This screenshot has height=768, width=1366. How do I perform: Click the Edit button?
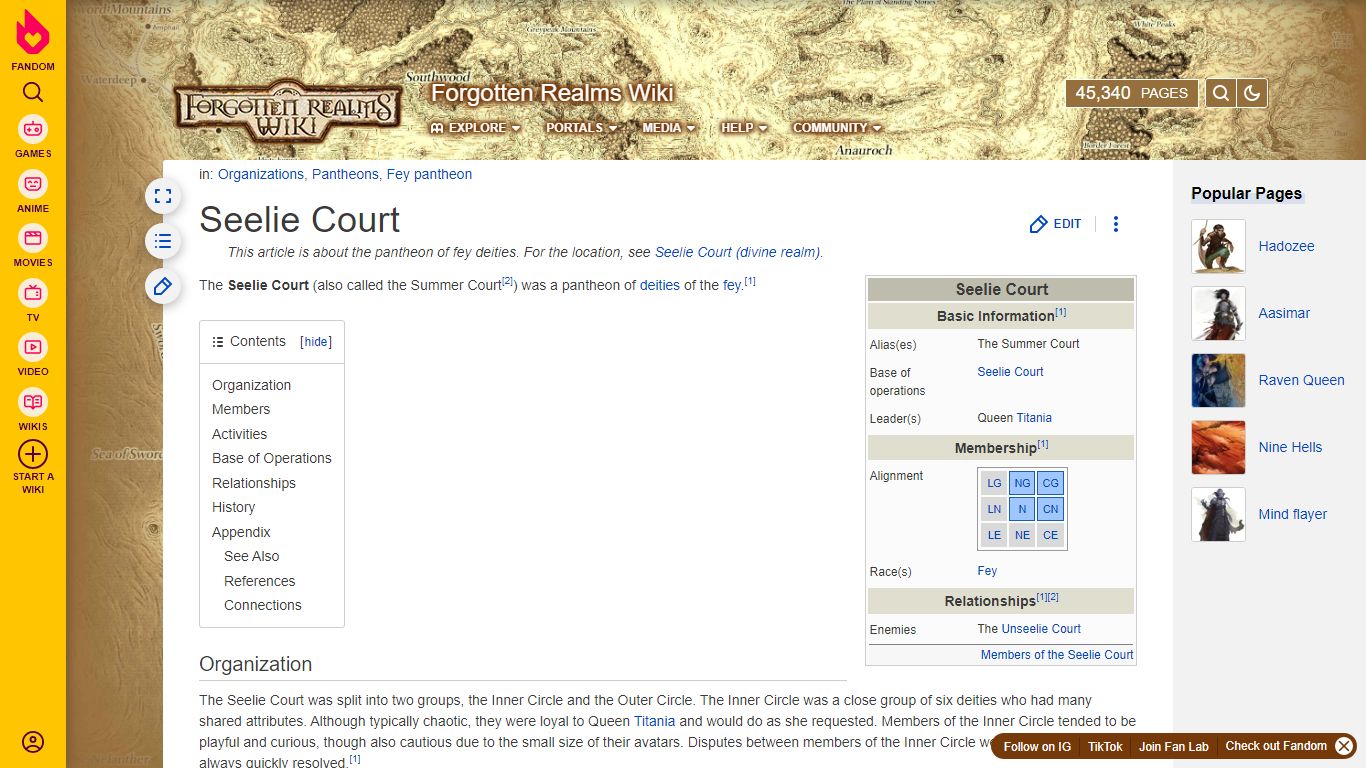click(x=1056, y=224)
